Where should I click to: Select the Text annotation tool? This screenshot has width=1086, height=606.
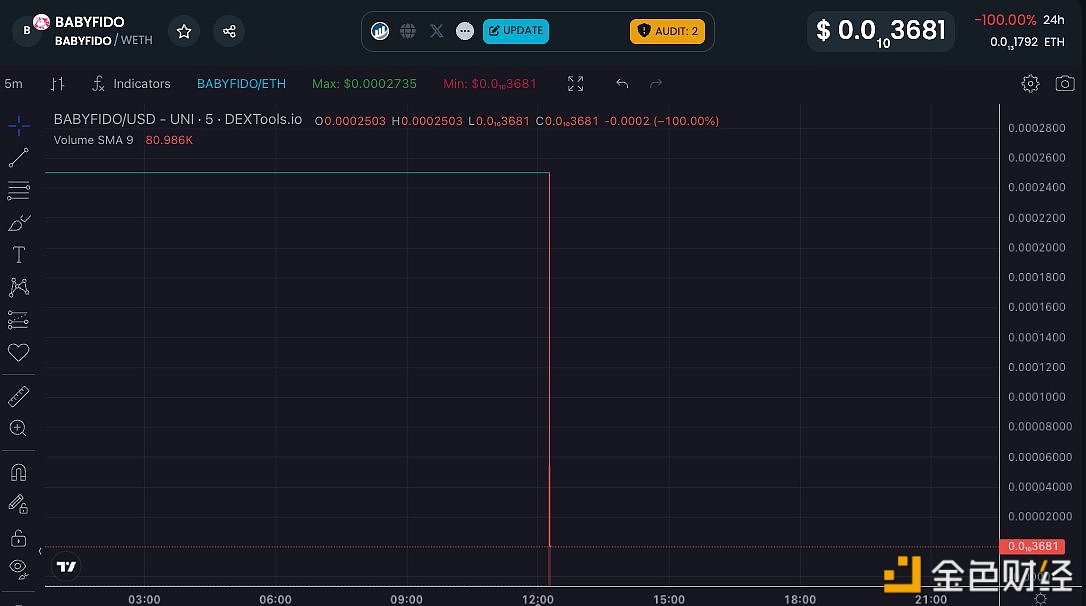pyautogui.click(x=19, y=255)
